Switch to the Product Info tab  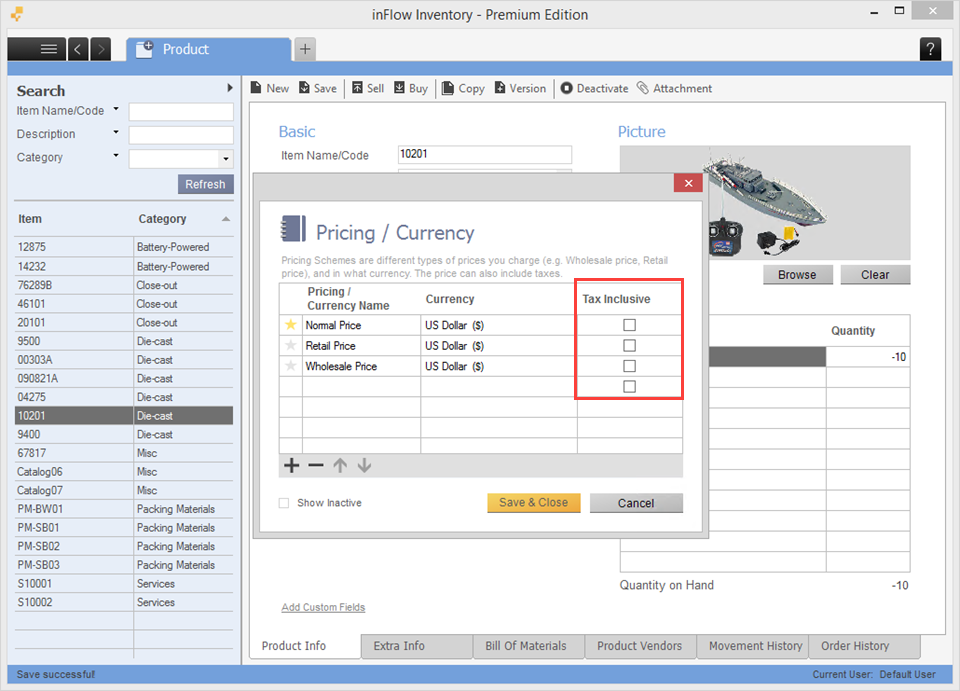(x=306, y=646)
